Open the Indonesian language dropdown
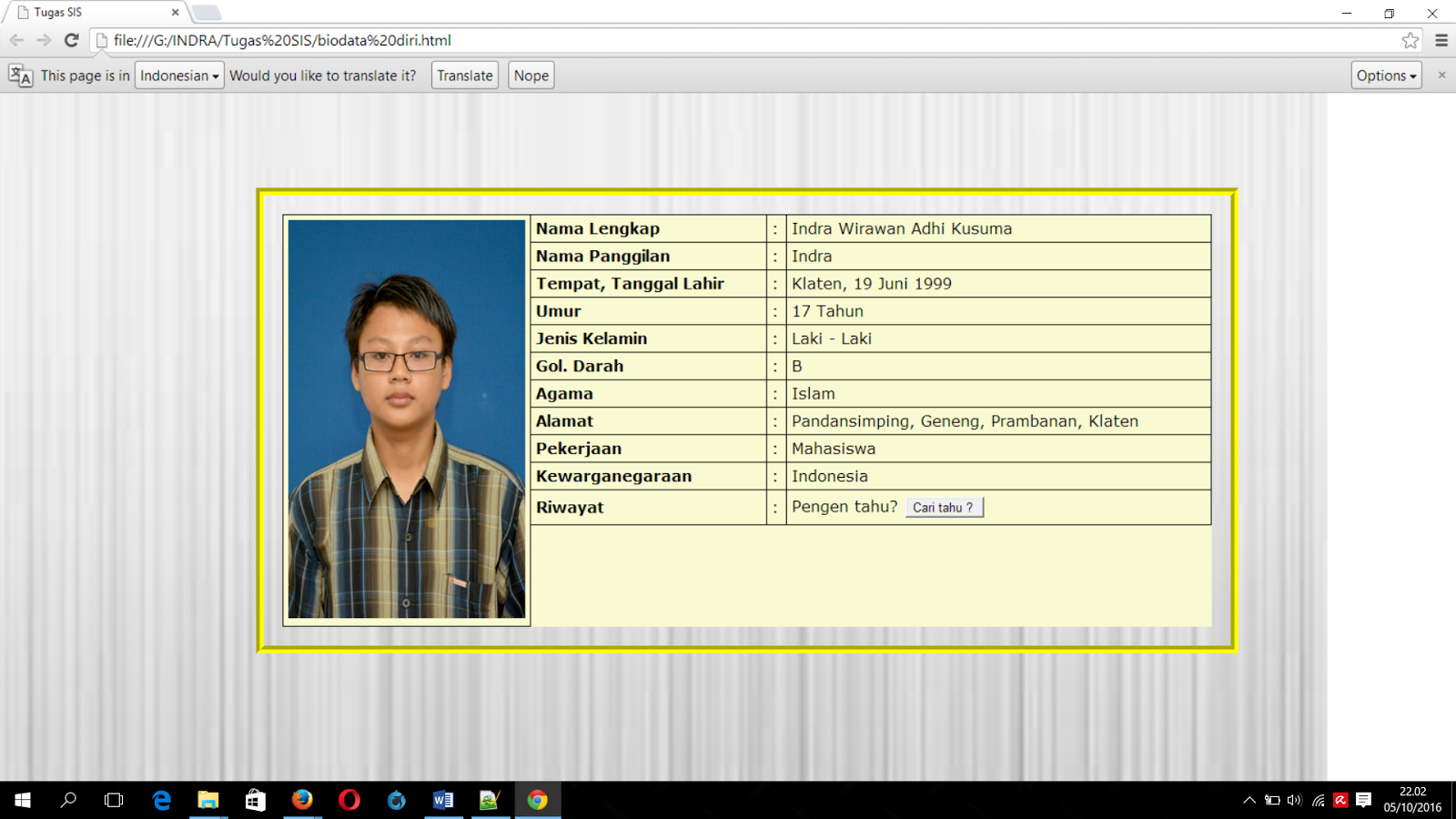Image resolution: width=1456 pixels, height=819 pixels. point(178,75)
